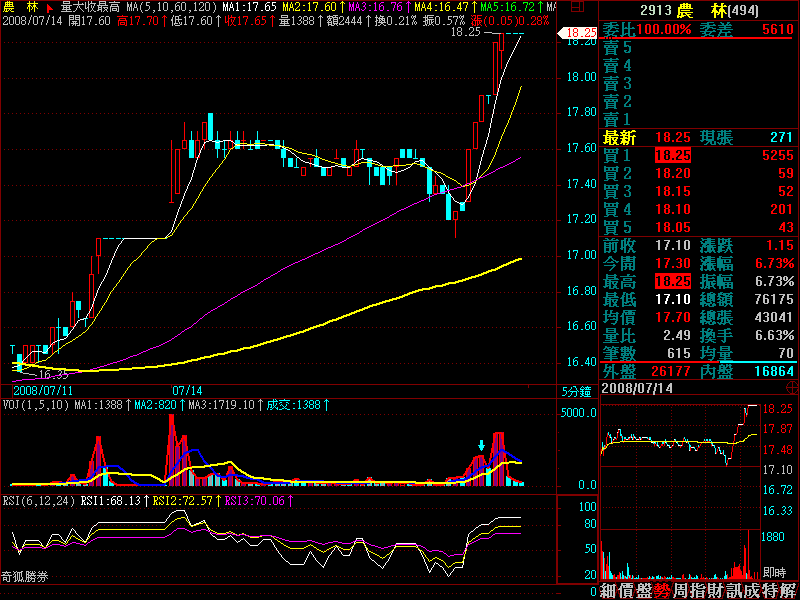Screen dimensions: 800x600
Task: Switch to the 指 index tab
Action: click(x=699, y=591)
